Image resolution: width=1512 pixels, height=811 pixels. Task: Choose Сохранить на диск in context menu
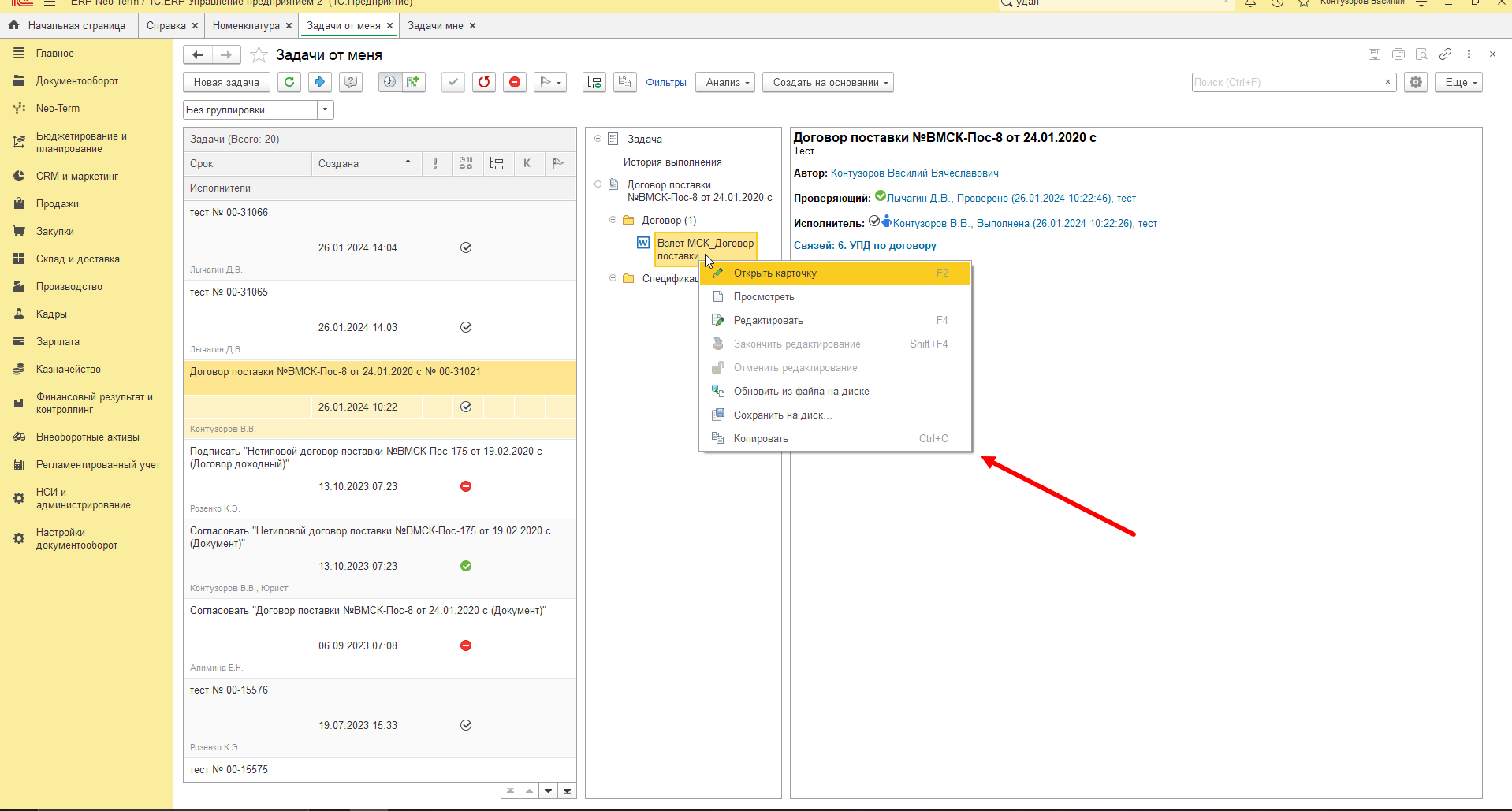click(x=835, y=415)
